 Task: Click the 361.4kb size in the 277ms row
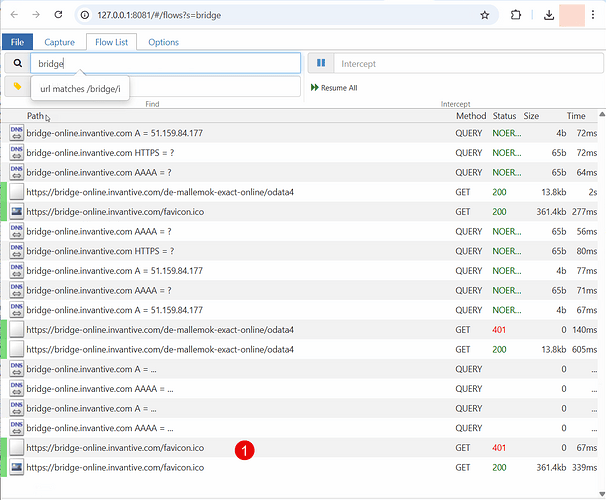tap(551, 212)
